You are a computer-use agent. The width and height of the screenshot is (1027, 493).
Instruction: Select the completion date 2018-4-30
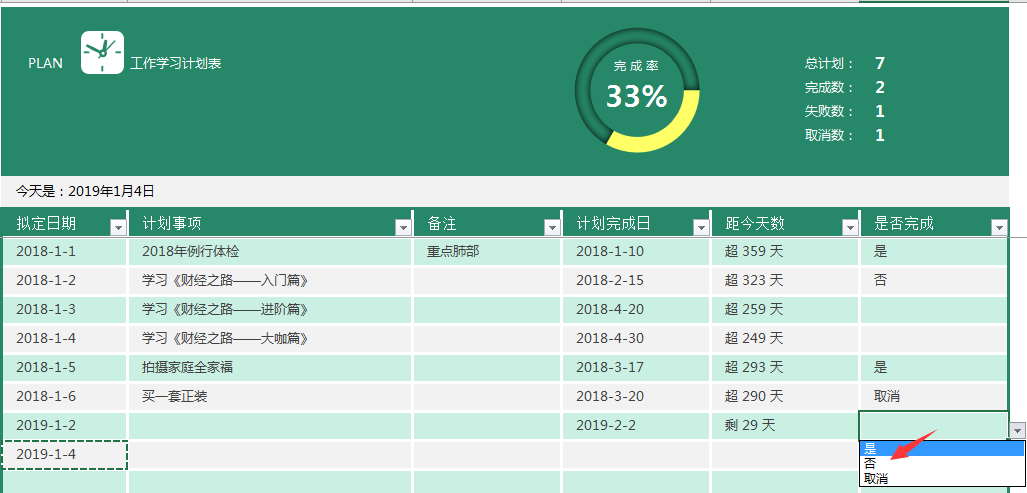636,338
